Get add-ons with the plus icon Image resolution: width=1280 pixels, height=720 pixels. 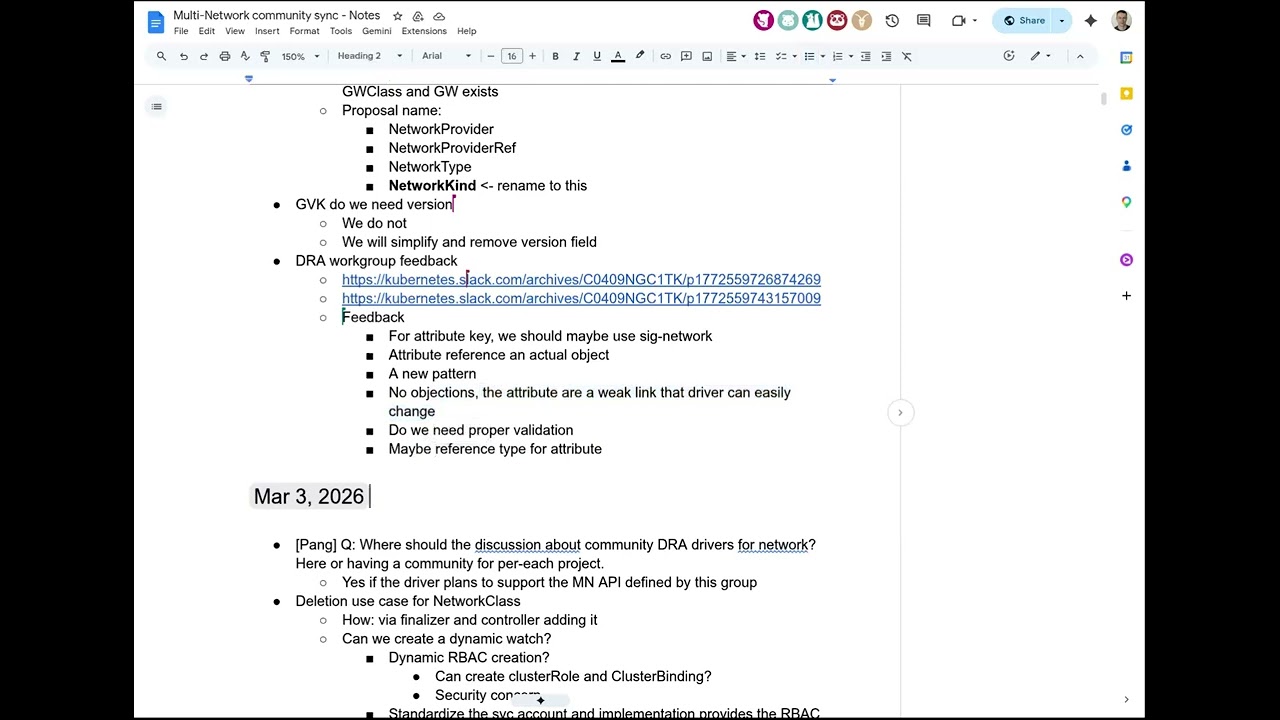pos(1126,295)
